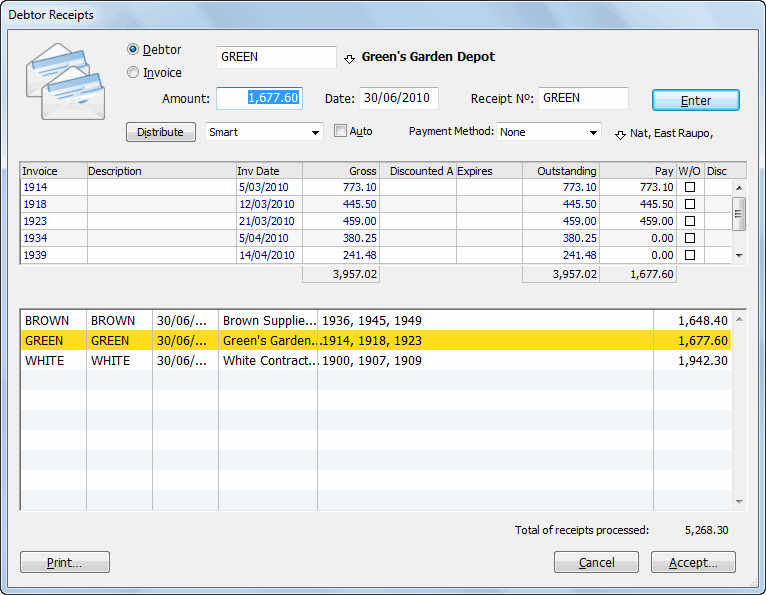Click the invoice list scrollbar thumb

point(739,213)
